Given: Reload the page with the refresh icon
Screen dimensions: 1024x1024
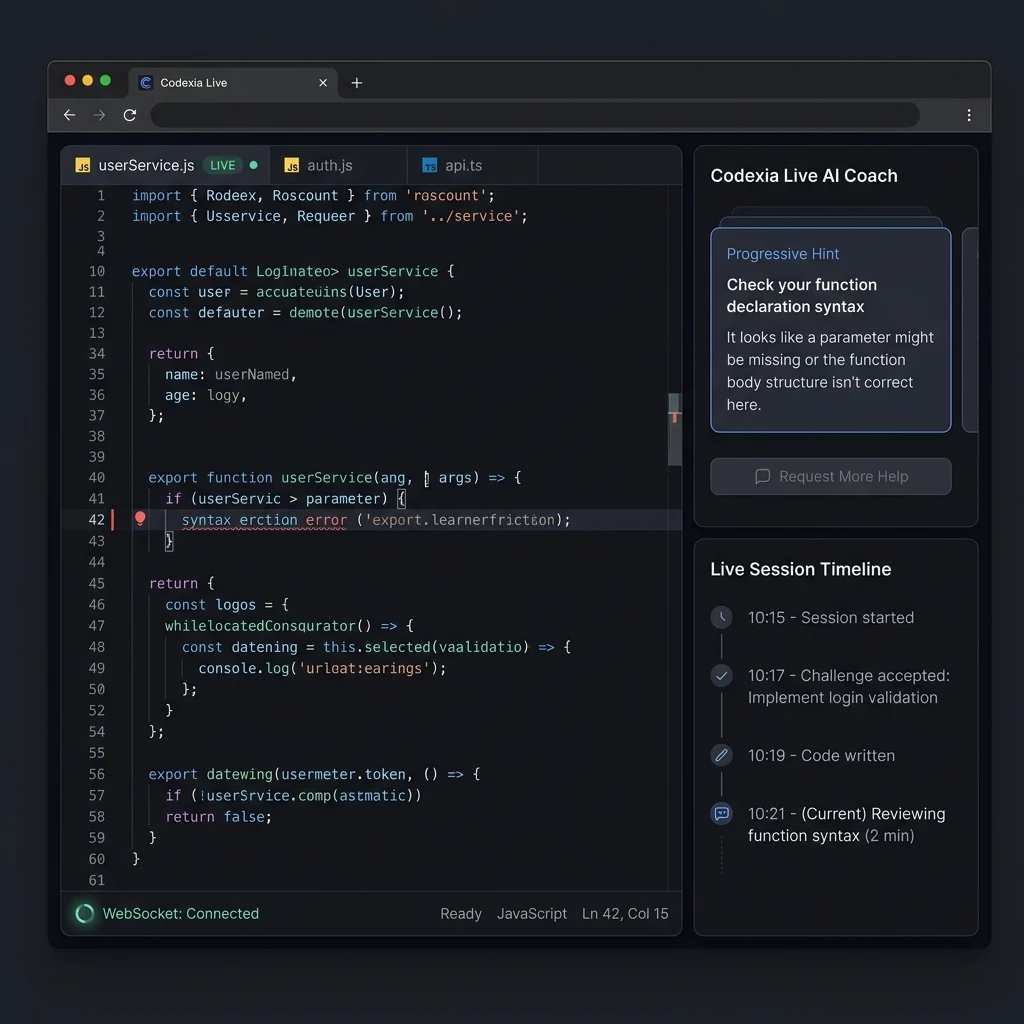Looking at the screenshot, I should coord(130,115).
